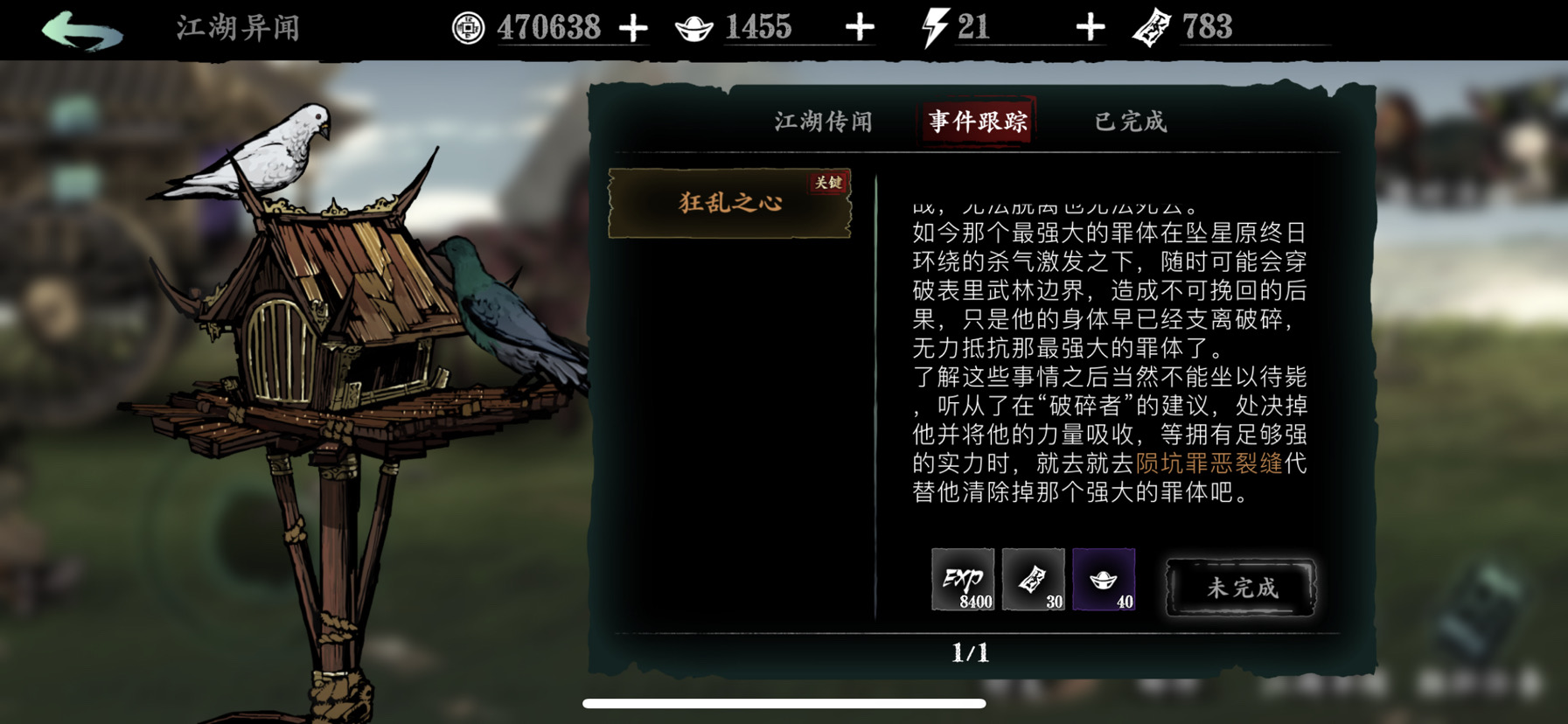Screen dimensions: 1568x724
Task: Tap the ticket currency icon in top bar
Action: point(1152,28)
